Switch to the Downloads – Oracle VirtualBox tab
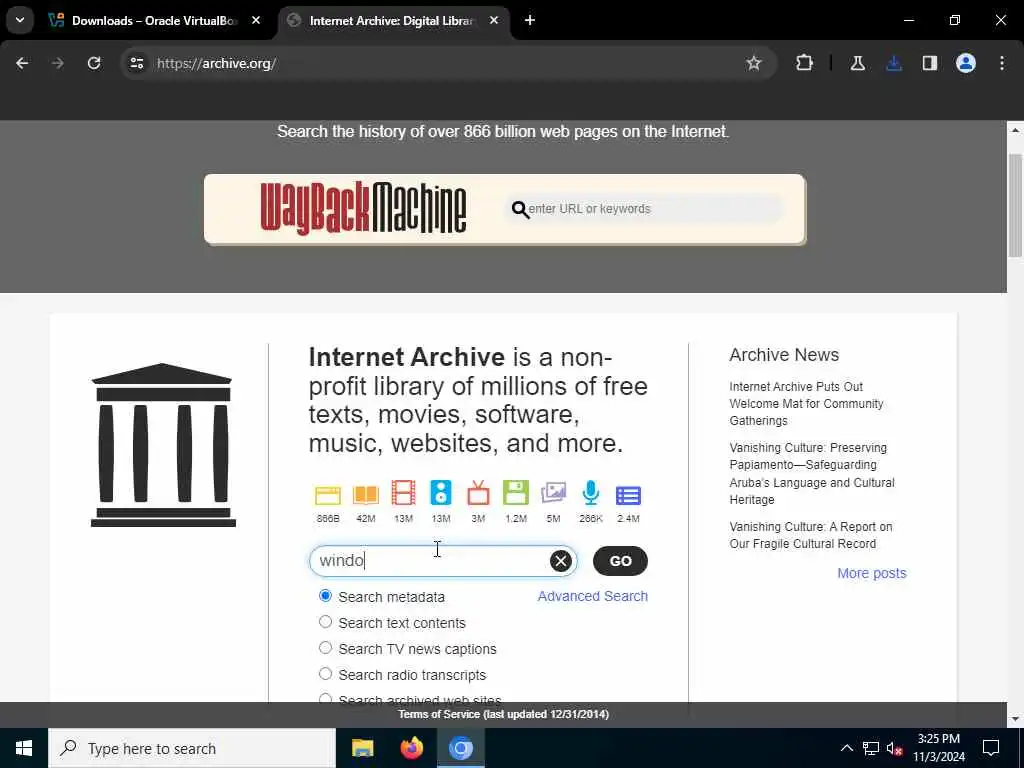 [x=154, y=21]
